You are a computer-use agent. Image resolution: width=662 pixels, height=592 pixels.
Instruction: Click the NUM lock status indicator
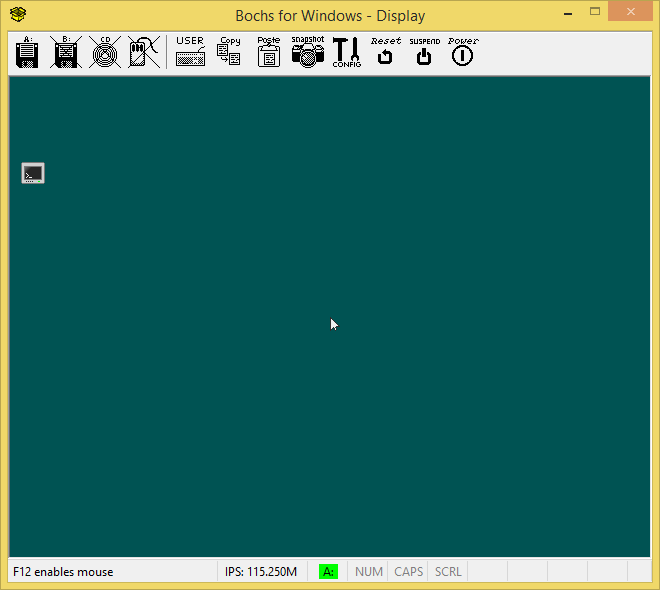point(369,572)
